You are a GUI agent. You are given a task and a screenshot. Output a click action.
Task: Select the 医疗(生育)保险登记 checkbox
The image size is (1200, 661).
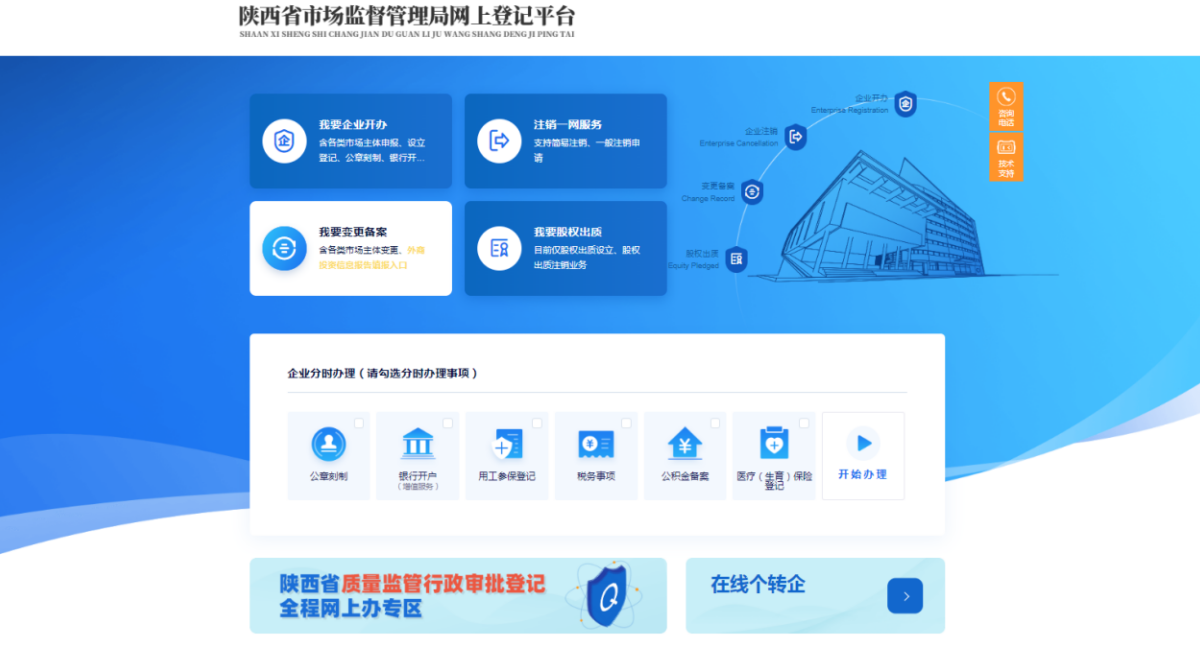click(804, 423)
